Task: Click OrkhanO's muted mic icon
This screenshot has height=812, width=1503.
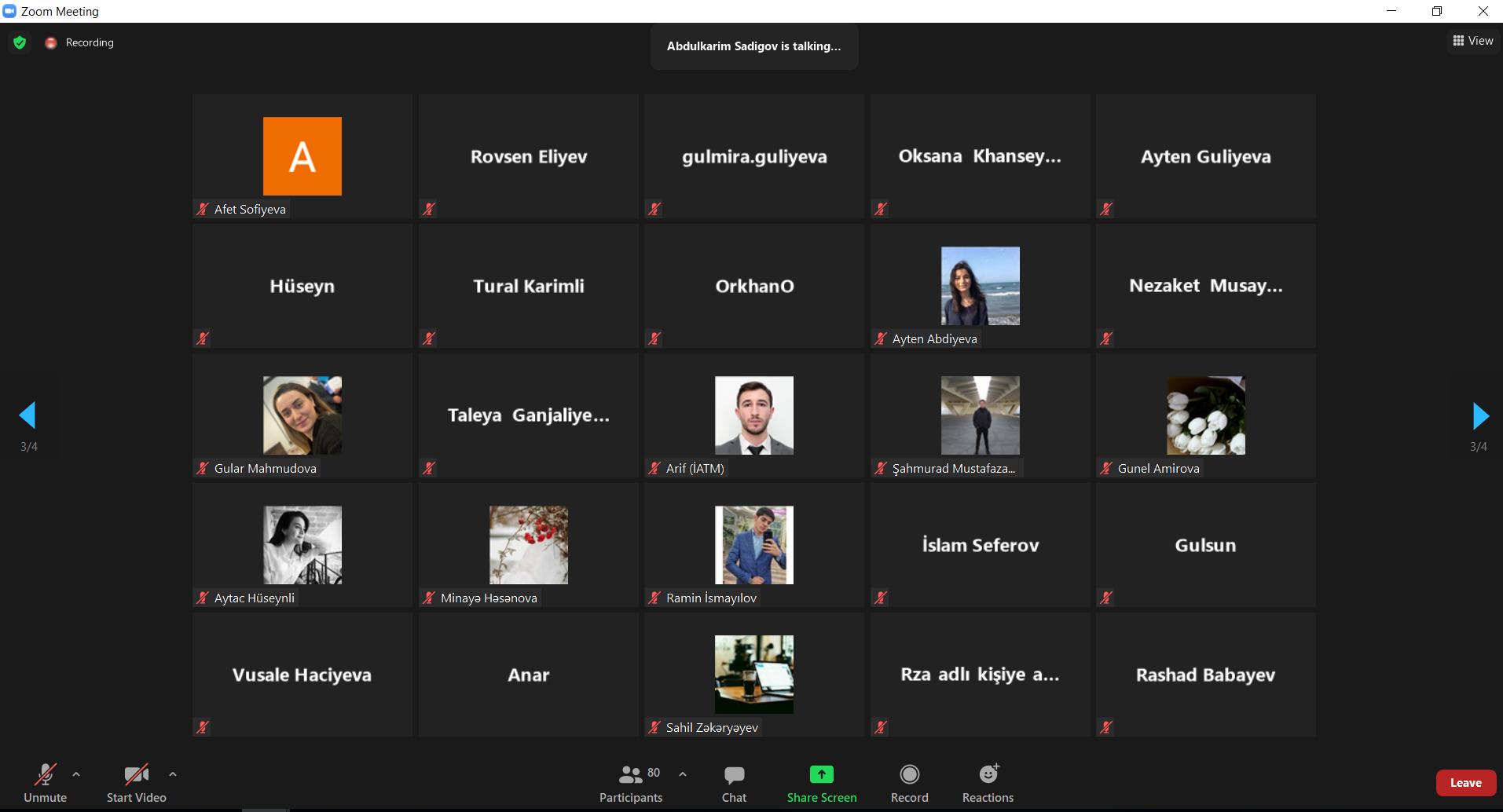Action: 654,338
